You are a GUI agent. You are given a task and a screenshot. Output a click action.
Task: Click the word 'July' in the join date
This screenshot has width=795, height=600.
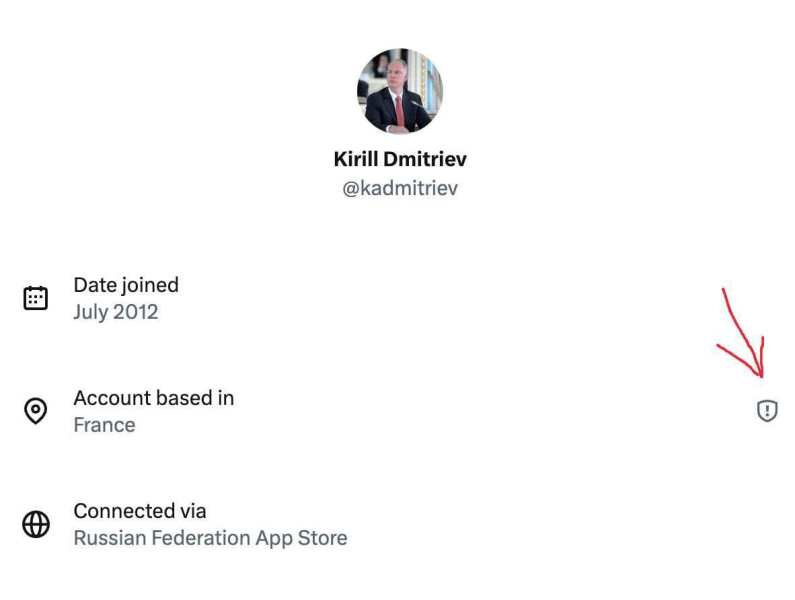(91, 312)
